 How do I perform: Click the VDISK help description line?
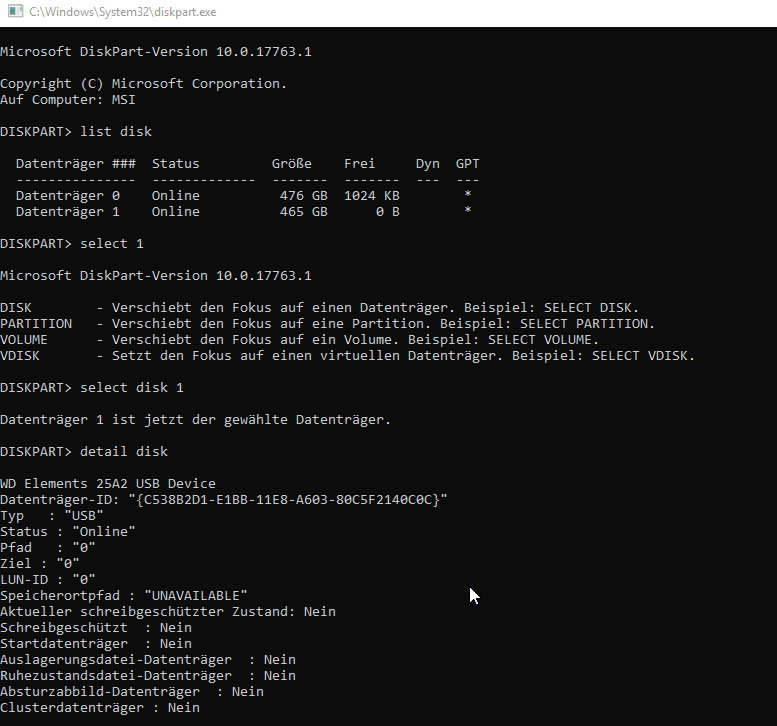347,355
